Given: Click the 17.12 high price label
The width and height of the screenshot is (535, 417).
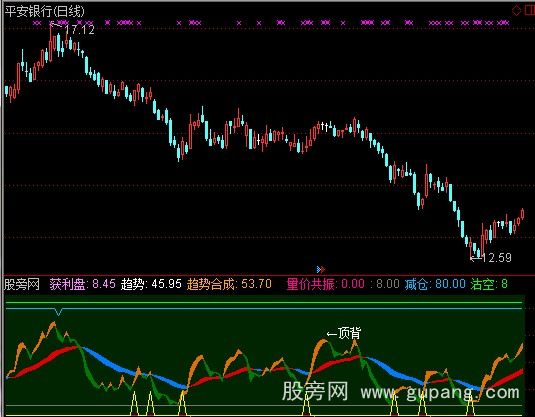Looking at the screenshot, I should [x=79, y=30].
